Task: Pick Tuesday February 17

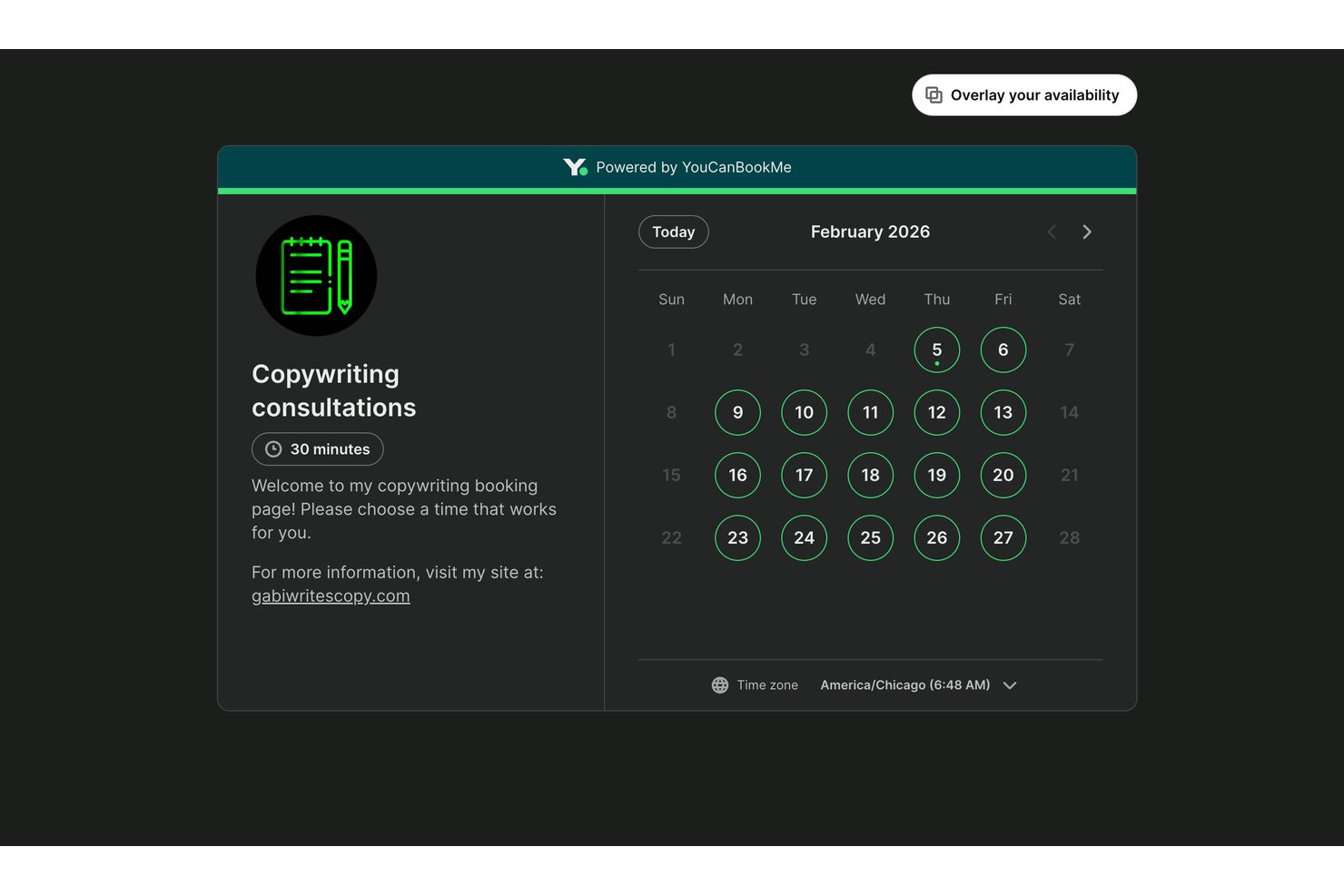Action: (x=805, y=475)
